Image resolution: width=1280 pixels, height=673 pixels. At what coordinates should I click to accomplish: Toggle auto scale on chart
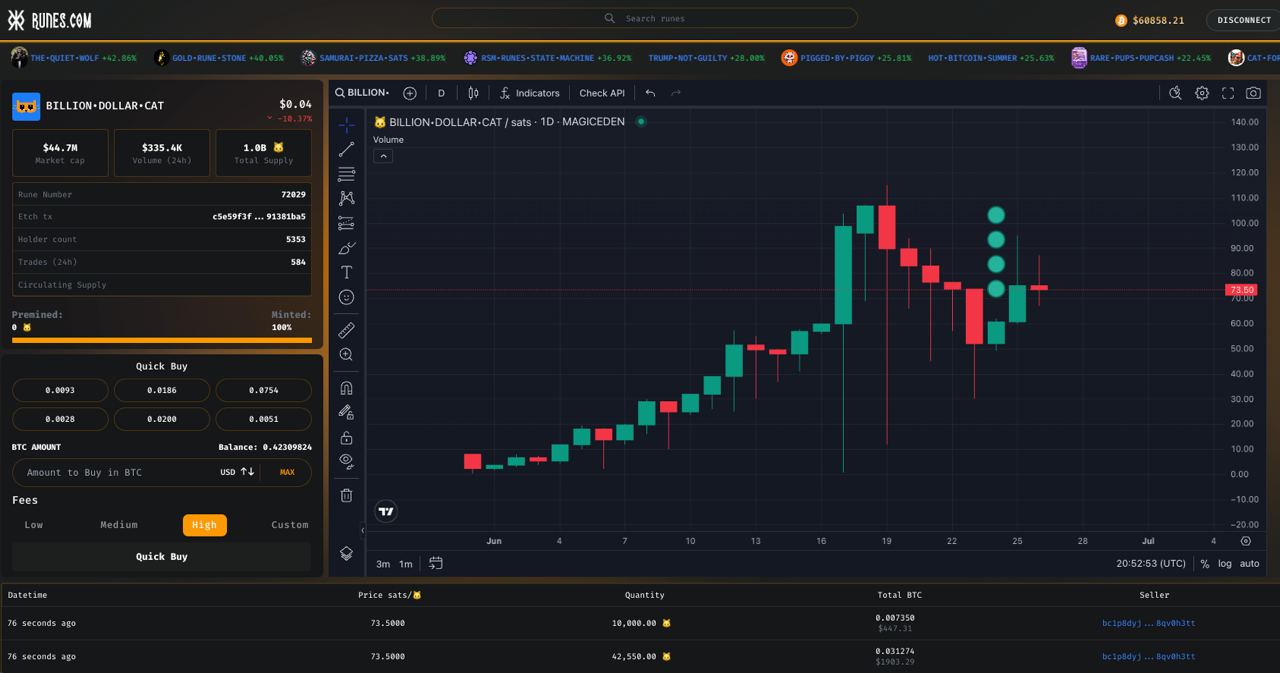point(1249,564)
